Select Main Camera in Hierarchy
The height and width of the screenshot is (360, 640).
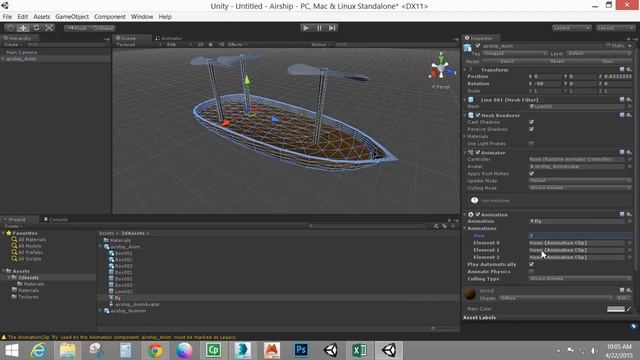(x=21, y=52)
